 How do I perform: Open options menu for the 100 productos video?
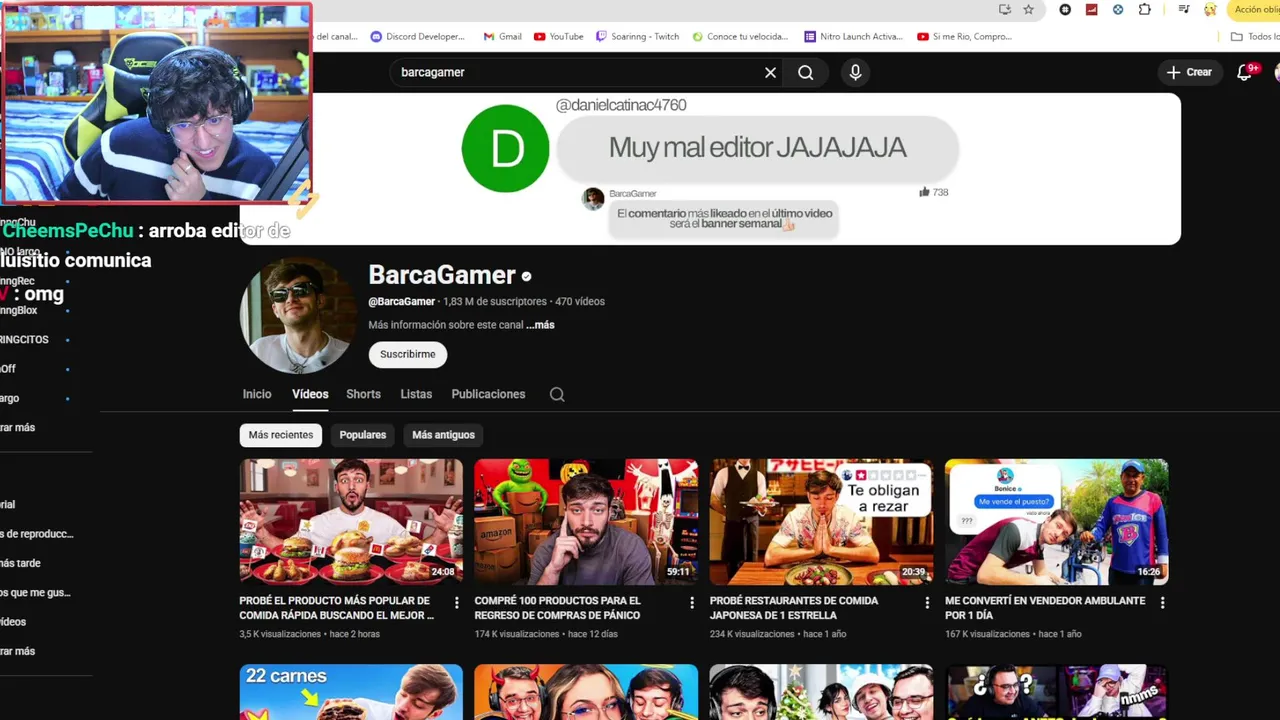pos(691,603)
